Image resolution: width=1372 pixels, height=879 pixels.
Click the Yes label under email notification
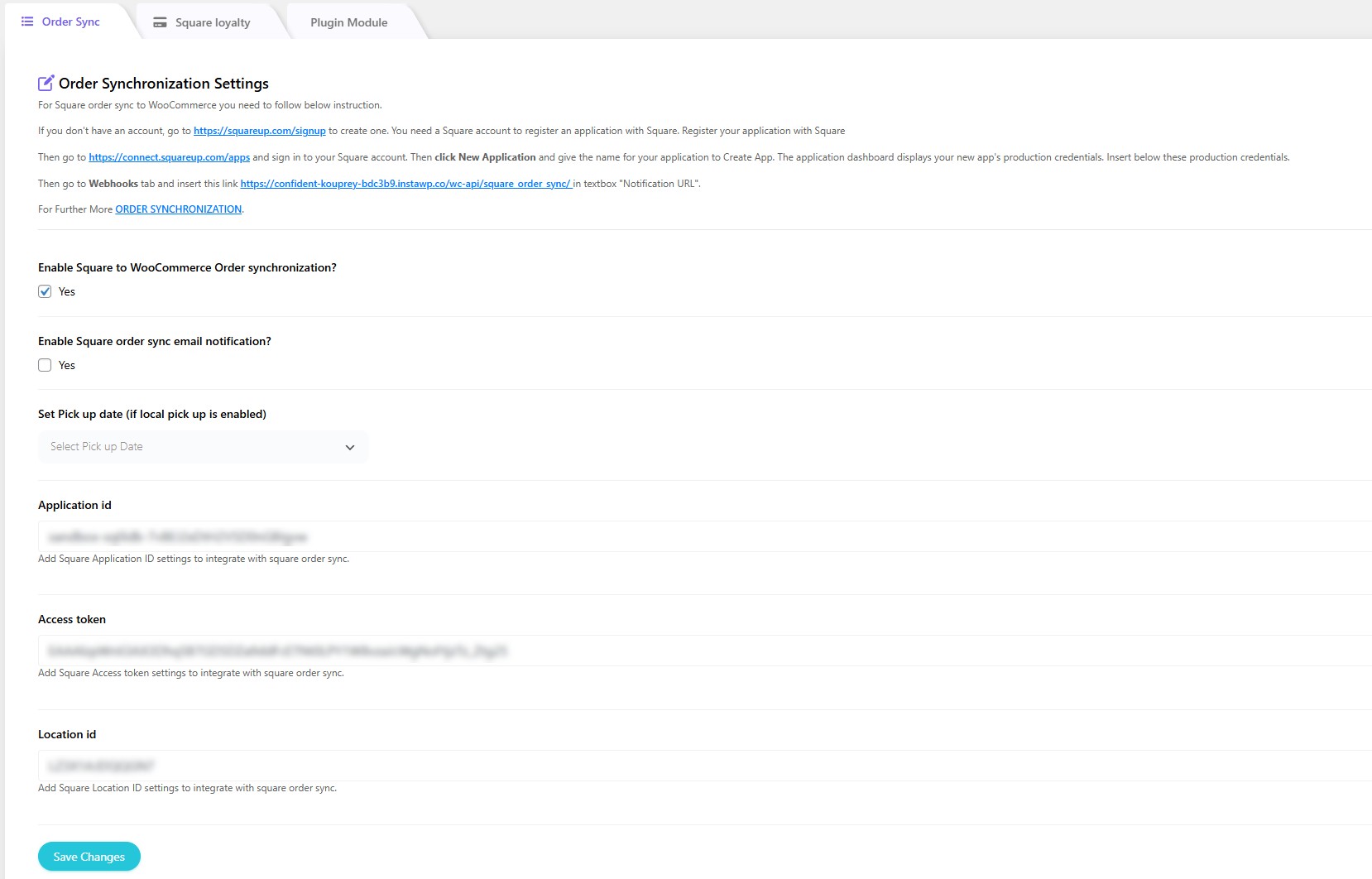point(67,365)
